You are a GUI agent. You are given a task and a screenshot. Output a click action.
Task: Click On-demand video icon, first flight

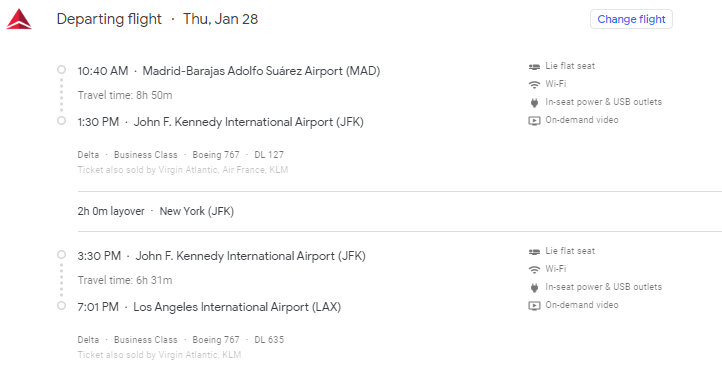(x=534, y=121)
